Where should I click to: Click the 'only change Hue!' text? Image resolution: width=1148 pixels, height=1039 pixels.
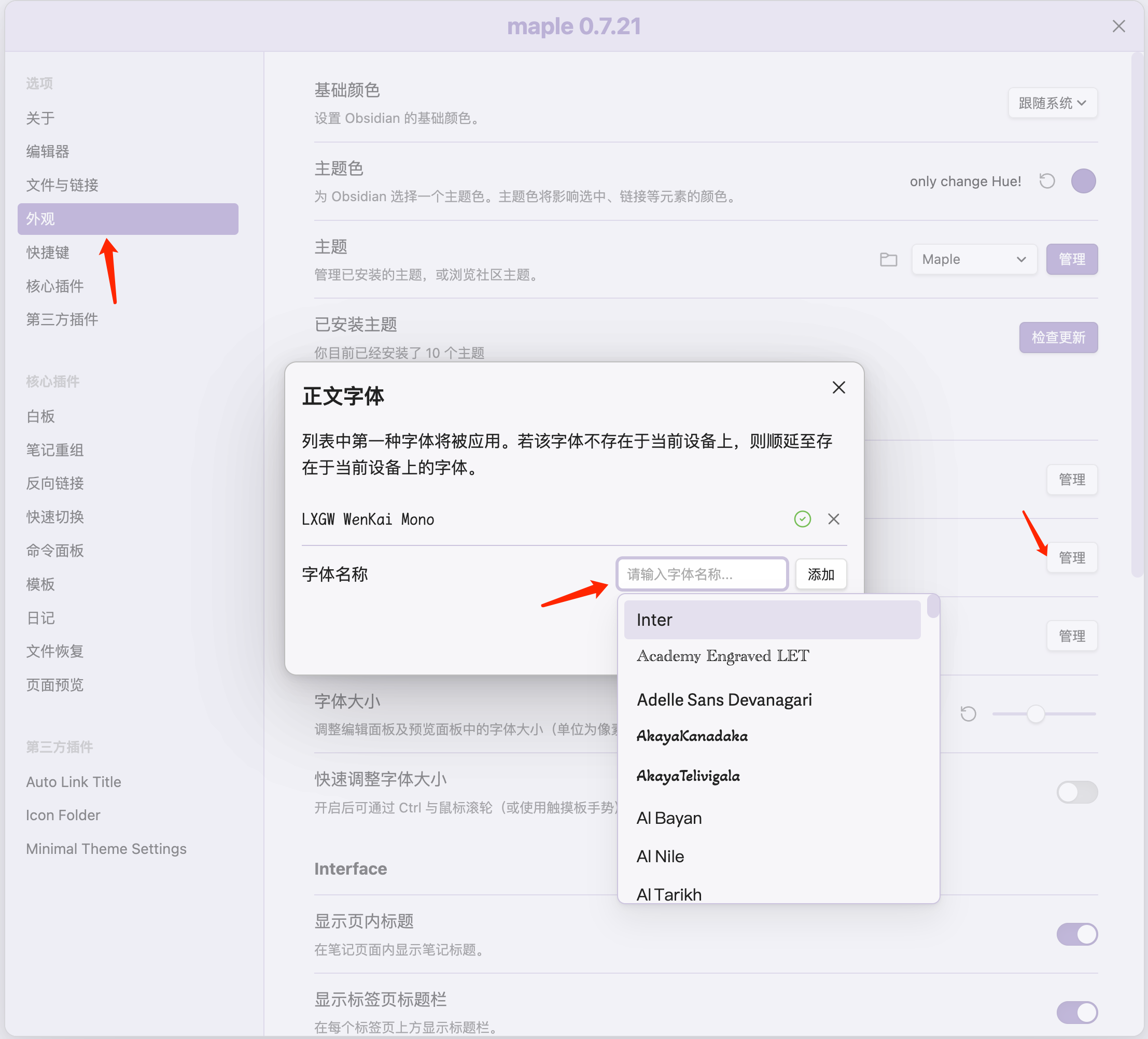click(965, 181)
